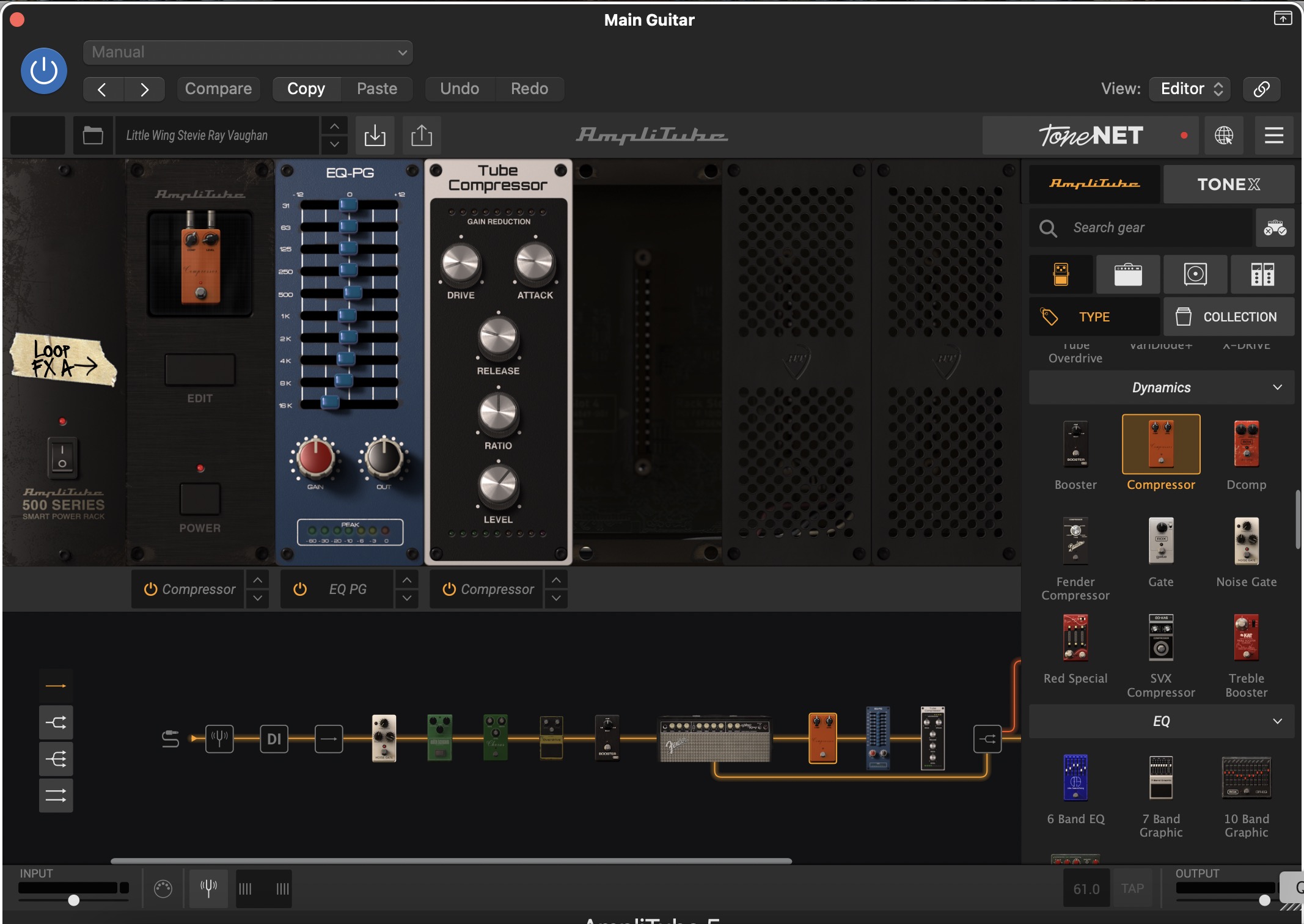Click the Search gear field
The height and width of the screenshot is (924, 1304).
click(1141, 228)
